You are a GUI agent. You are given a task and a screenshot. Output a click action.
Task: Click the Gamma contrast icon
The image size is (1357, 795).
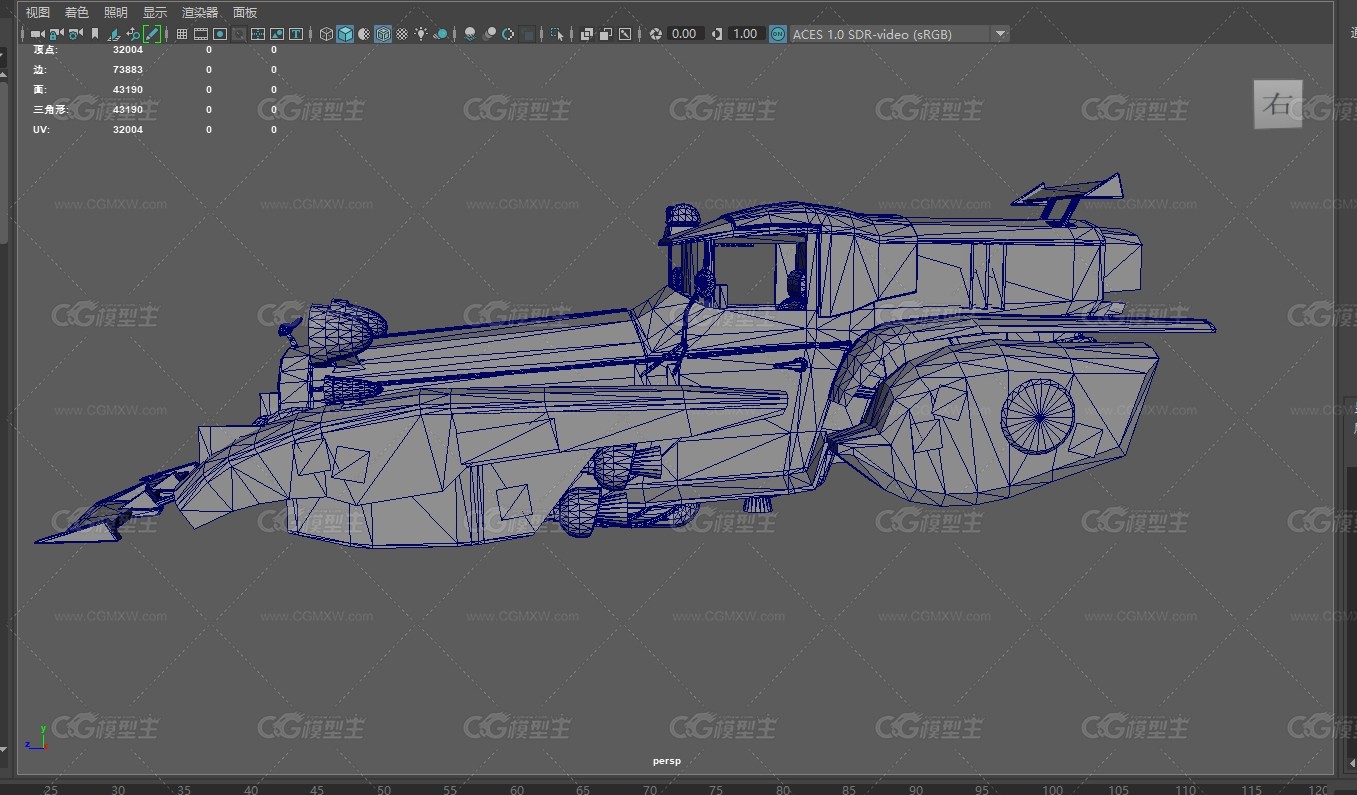[x=717, y=34]
